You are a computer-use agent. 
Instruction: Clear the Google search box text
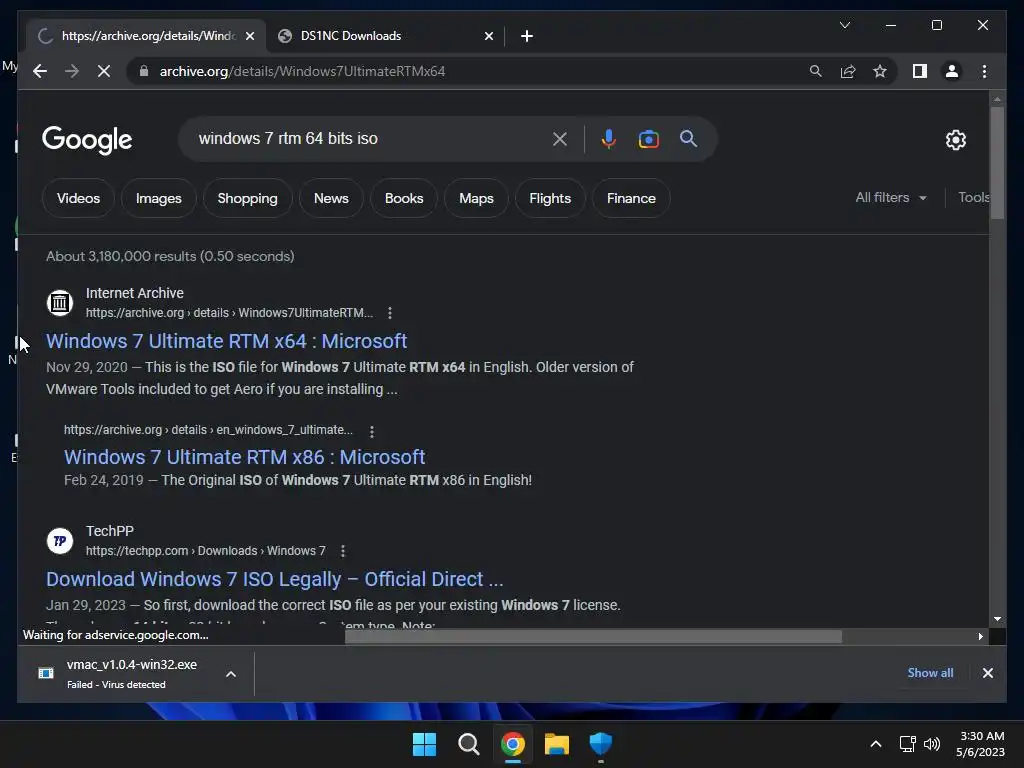click(x=560, y=138)
